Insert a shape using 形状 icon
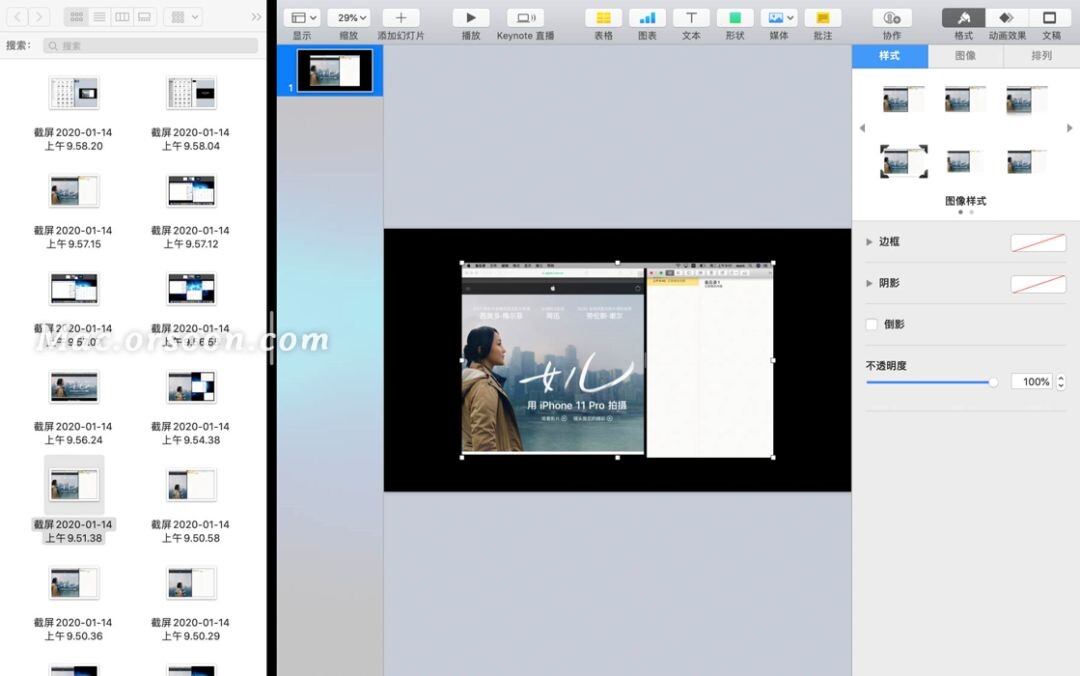Screen dimensions: 1080x676 click(x=735, y=17)
